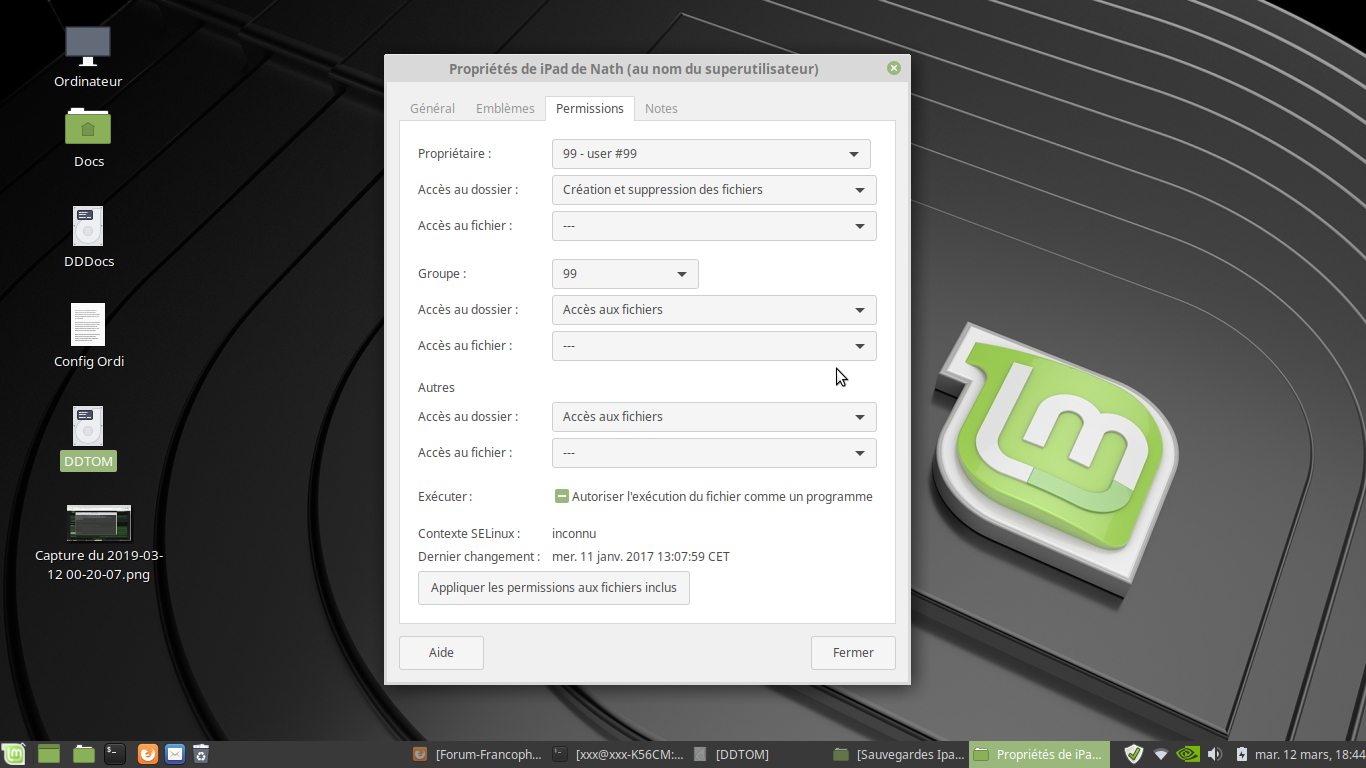Viewport: 1366px width, 768px height.
Task: Open Autres file access dropdown
Action: pos(714,453)
